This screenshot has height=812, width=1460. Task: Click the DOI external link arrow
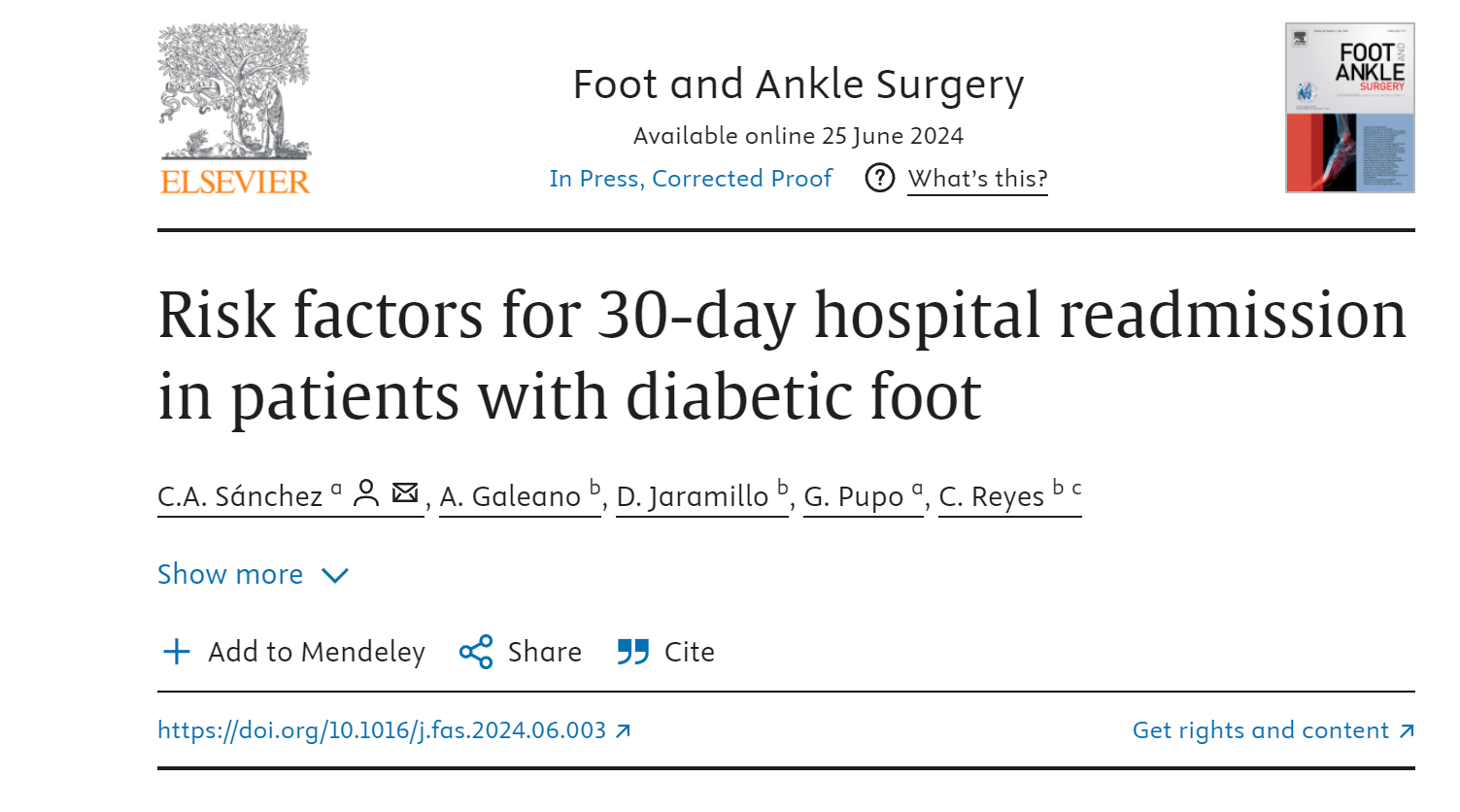pos(624,730)
